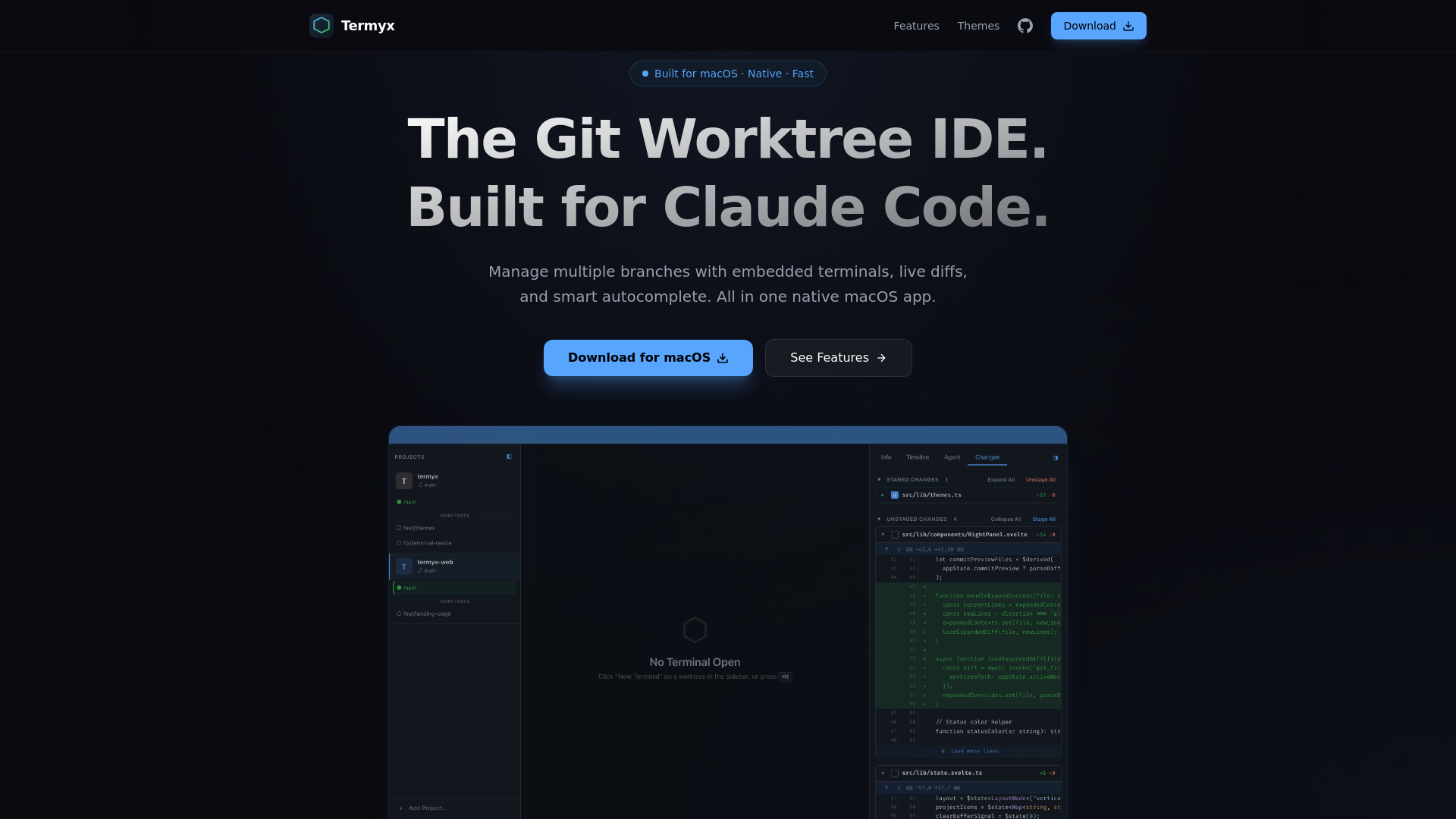Collapse the Unstaged Changes section
This screenshot has width=1456, height=819.
pyautogui.click(x=879, y=519)
